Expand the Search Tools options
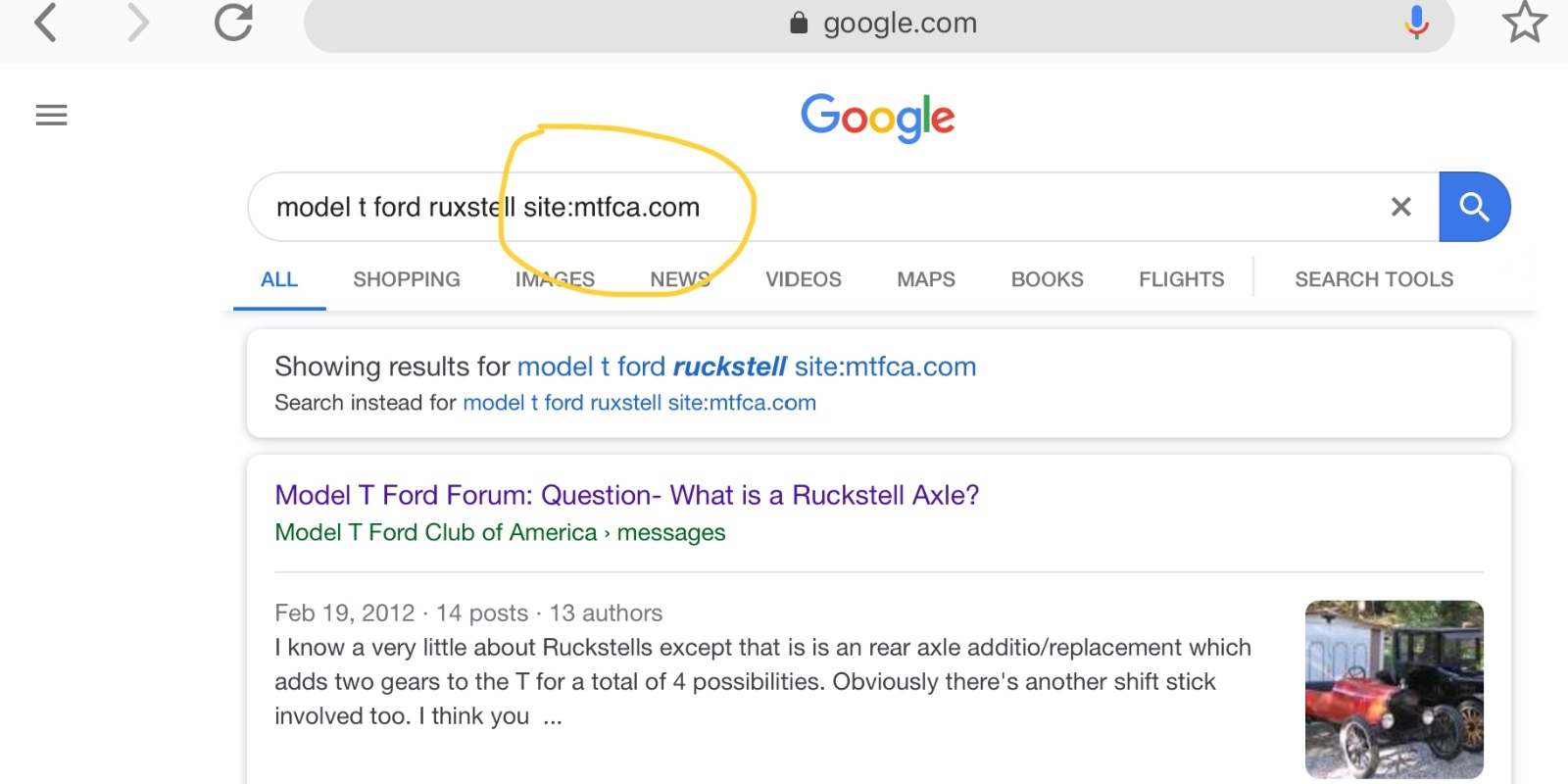 point(1373,279)
